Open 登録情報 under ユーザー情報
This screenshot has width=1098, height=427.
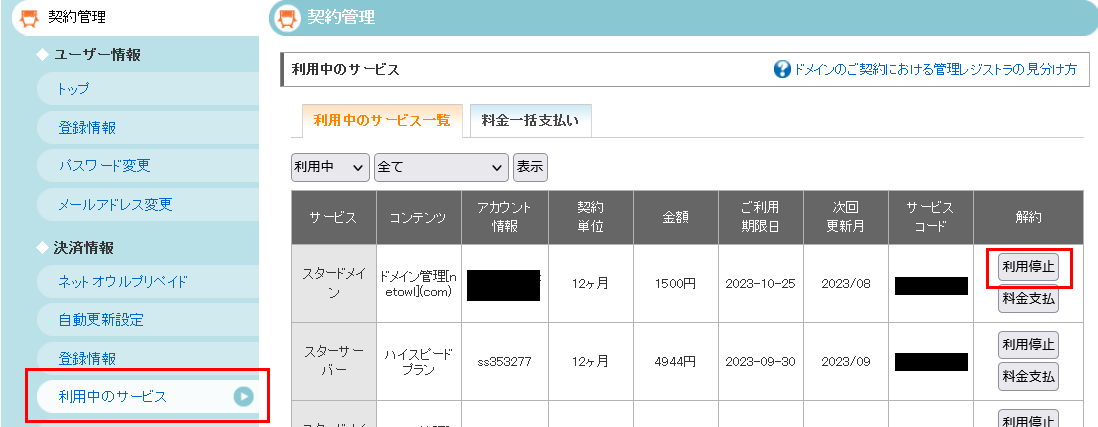[x=87, y=127]
